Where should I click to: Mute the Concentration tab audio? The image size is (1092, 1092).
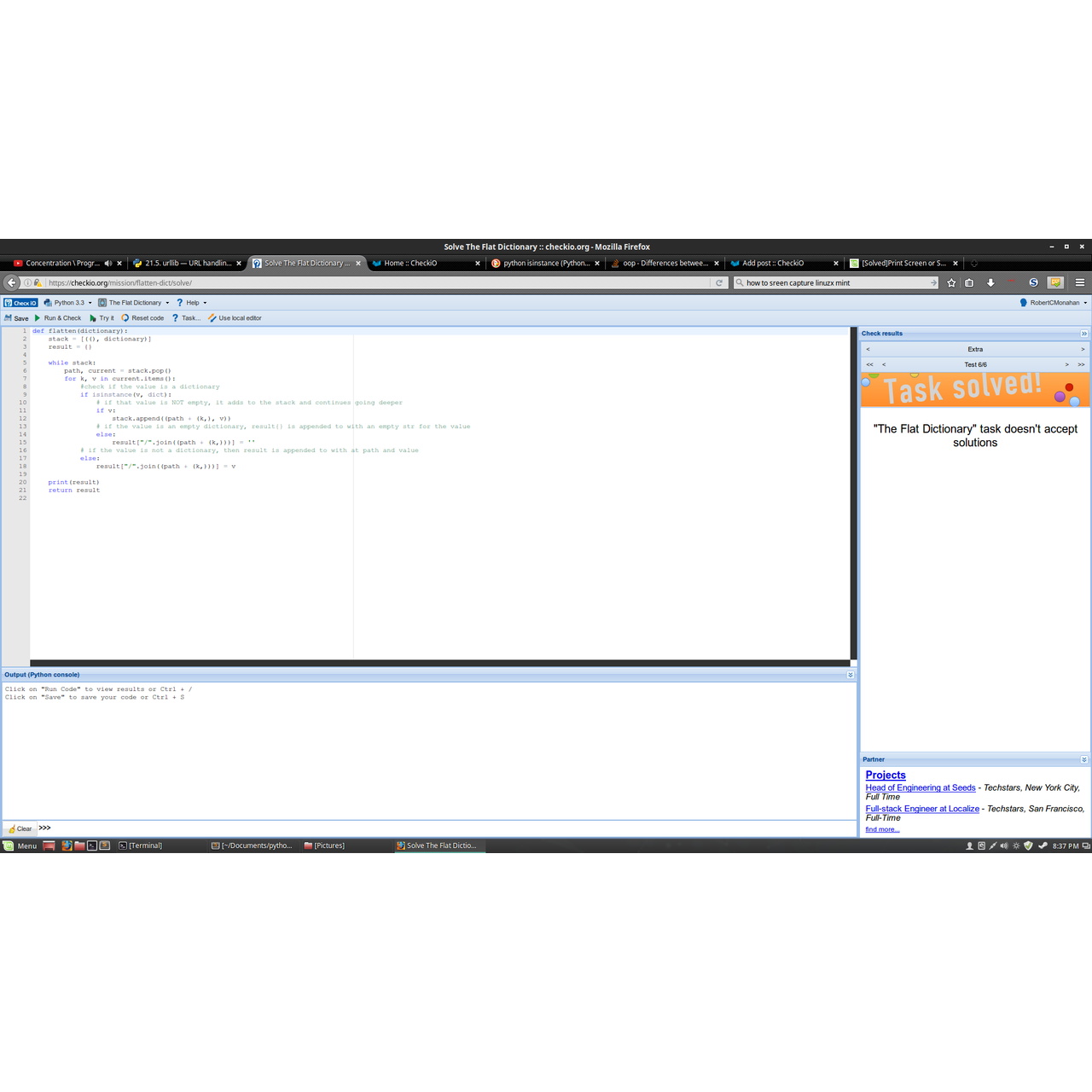[107, 264]
